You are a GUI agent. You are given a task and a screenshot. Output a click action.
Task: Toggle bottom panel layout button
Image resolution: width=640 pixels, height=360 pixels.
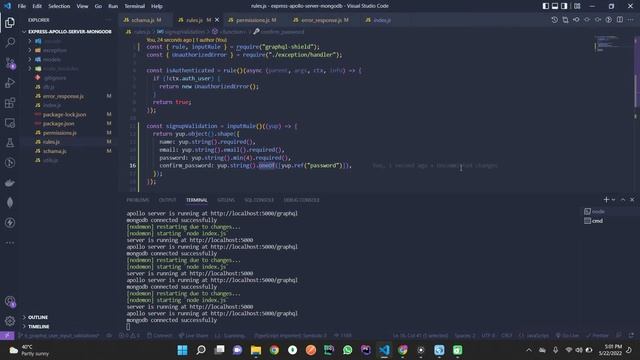point(555,6)
